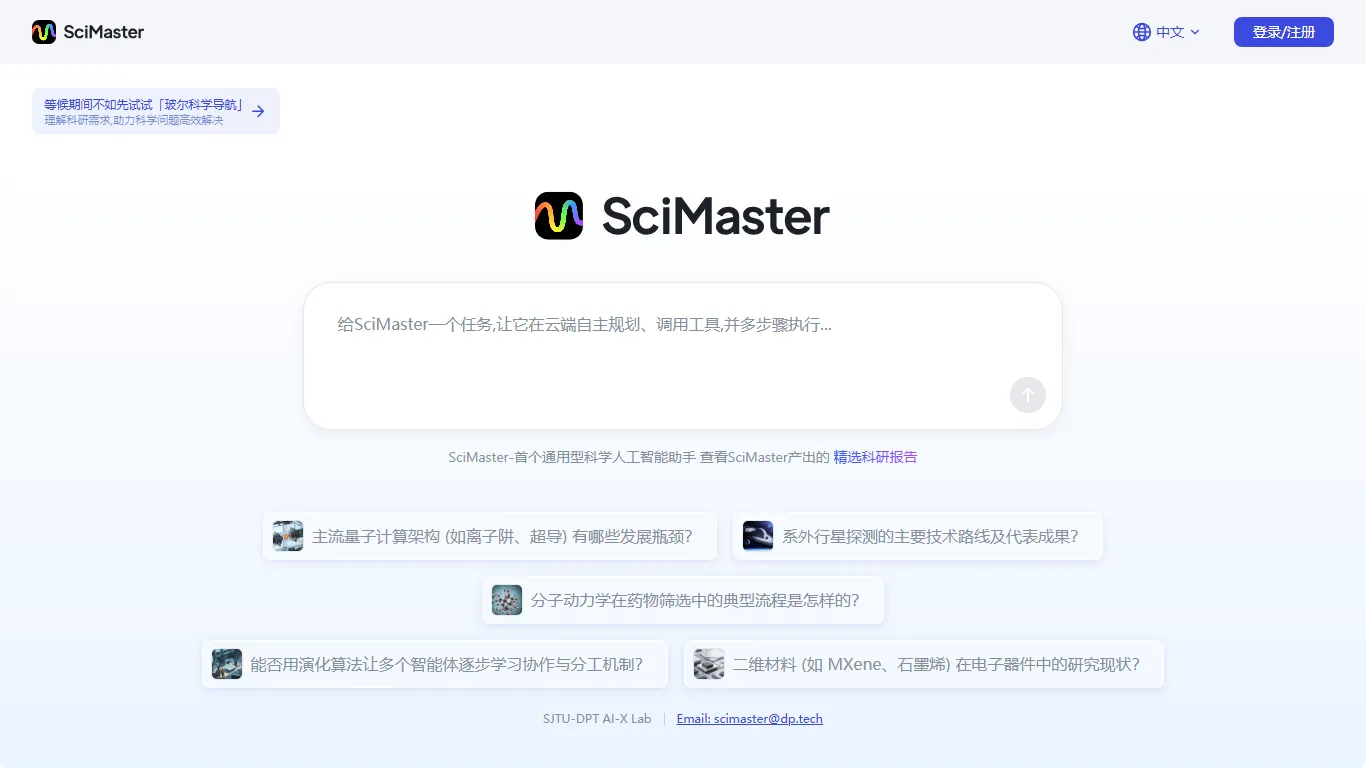Click the SciMaster logo icon in header
The width and height of the screenshot is (1366, 768).
click(44, 31)
